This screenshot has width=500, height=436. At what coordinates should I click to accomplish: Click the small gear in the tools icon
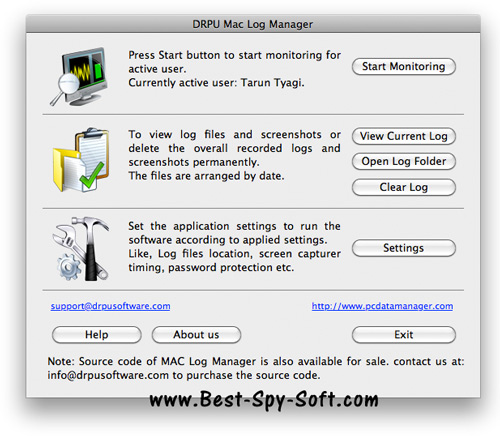pyautogui.click(x=69, y=267)
